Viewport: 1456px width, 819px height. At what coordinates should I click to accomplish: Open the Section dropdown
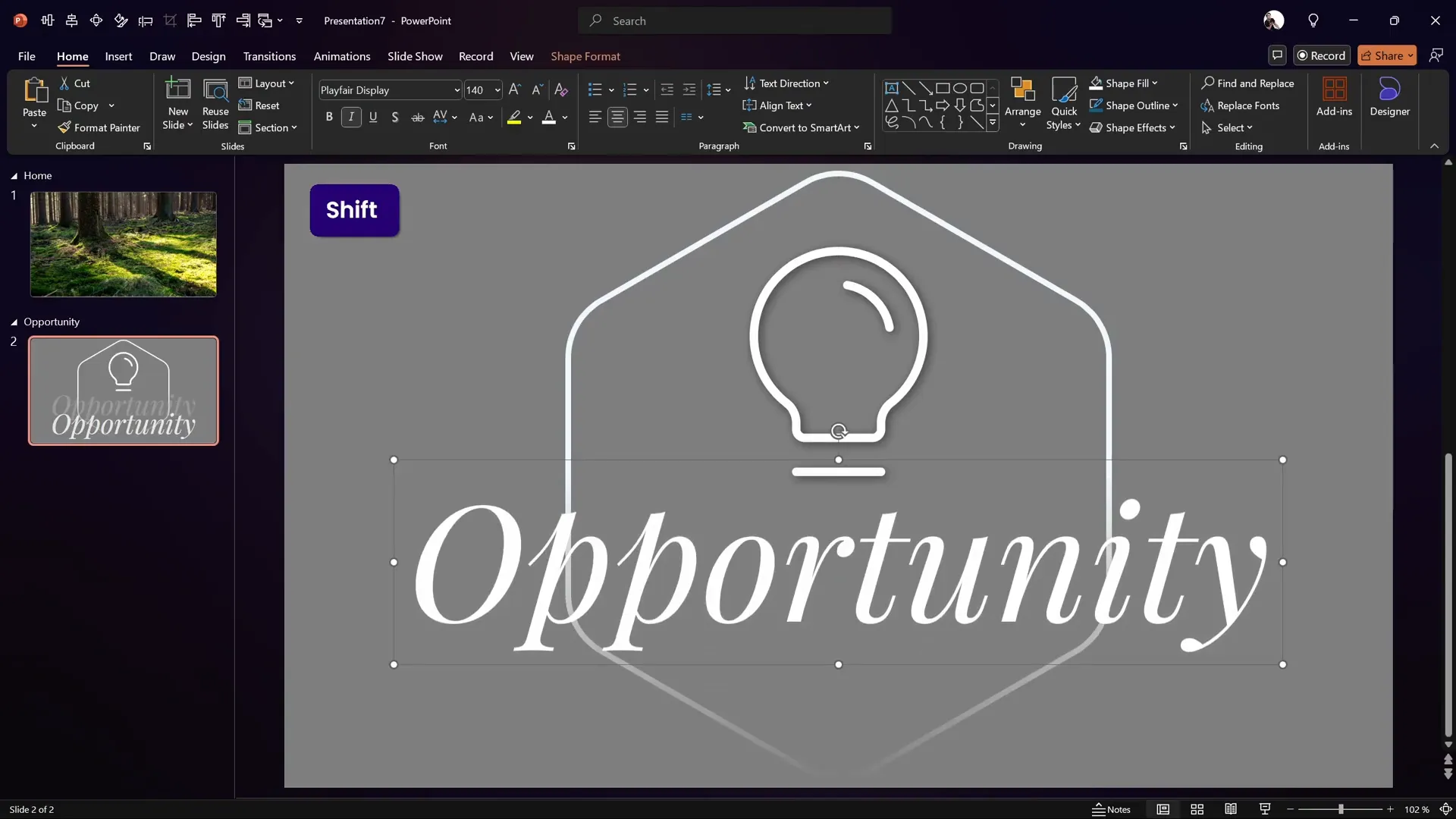pyautogui.click(x=268, y=127)
